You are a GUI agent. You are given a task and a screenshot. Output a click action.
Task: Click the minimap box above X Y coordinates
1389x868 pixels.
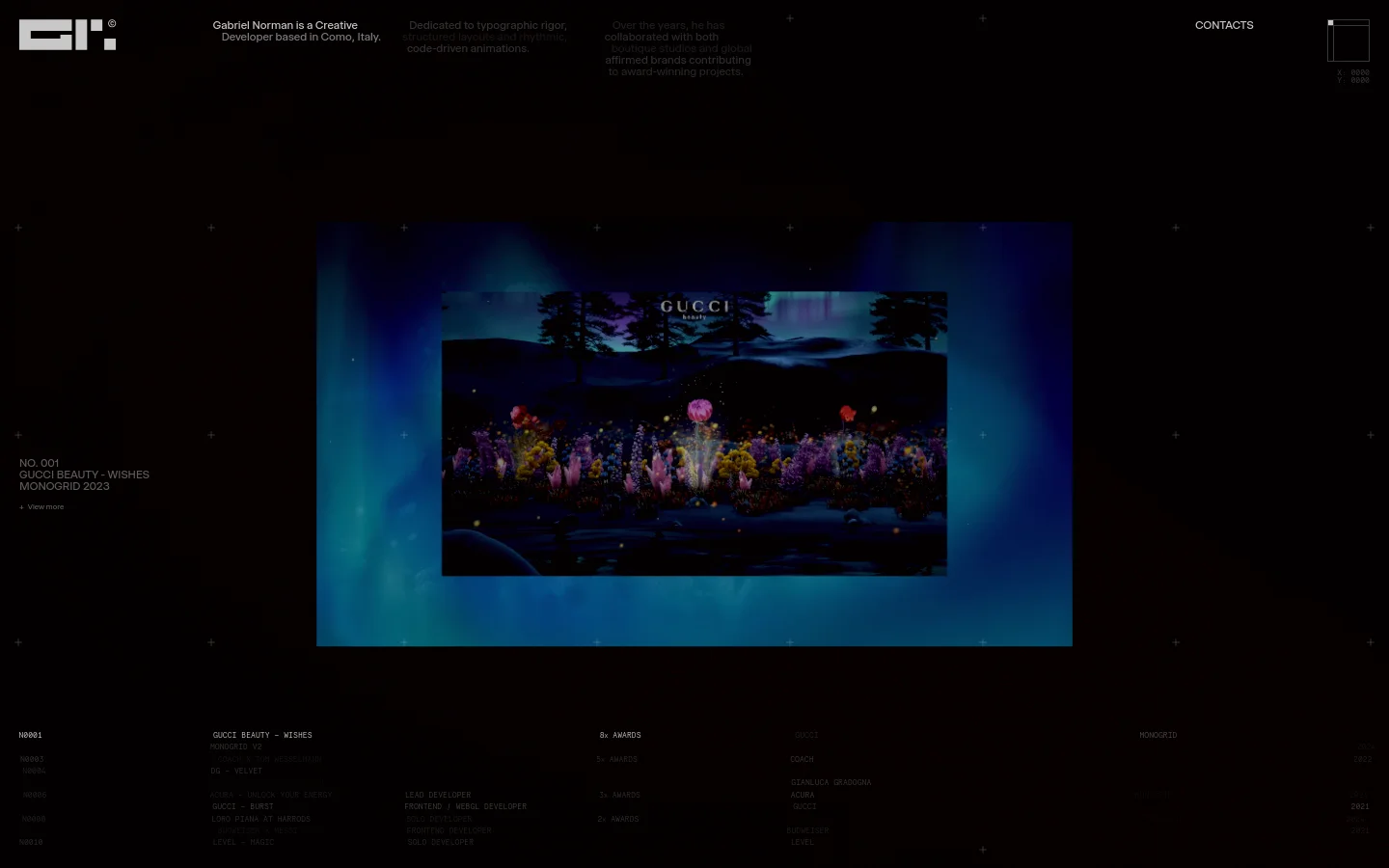1348,41
